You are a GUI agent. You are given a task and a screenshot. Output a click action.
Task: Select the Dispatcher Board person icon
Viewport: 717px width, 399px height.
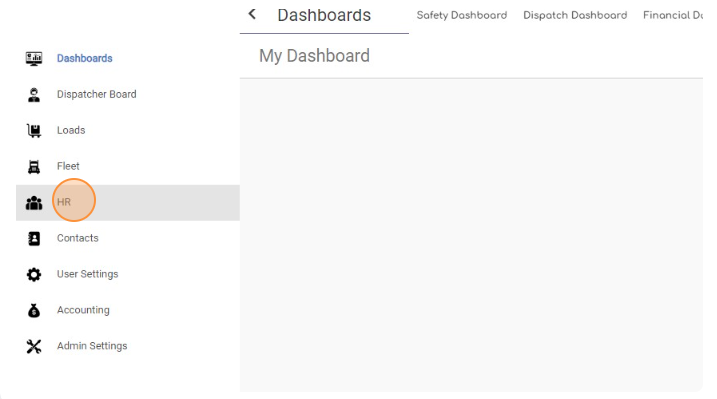coord(34,95)
